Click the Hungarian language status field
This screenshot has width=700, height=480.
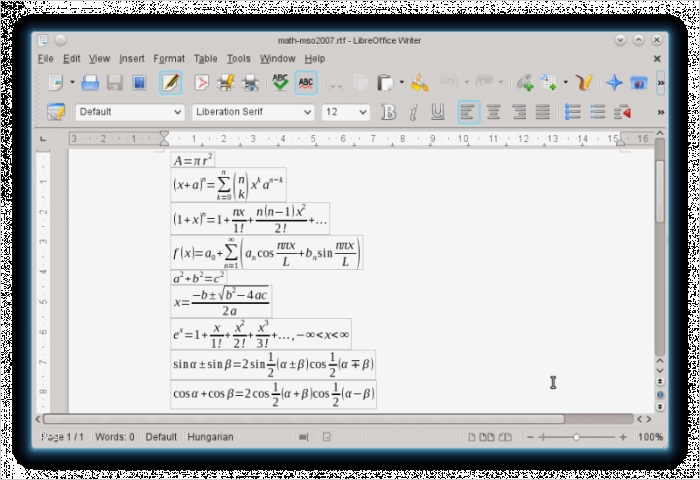[x=210, y=437]
